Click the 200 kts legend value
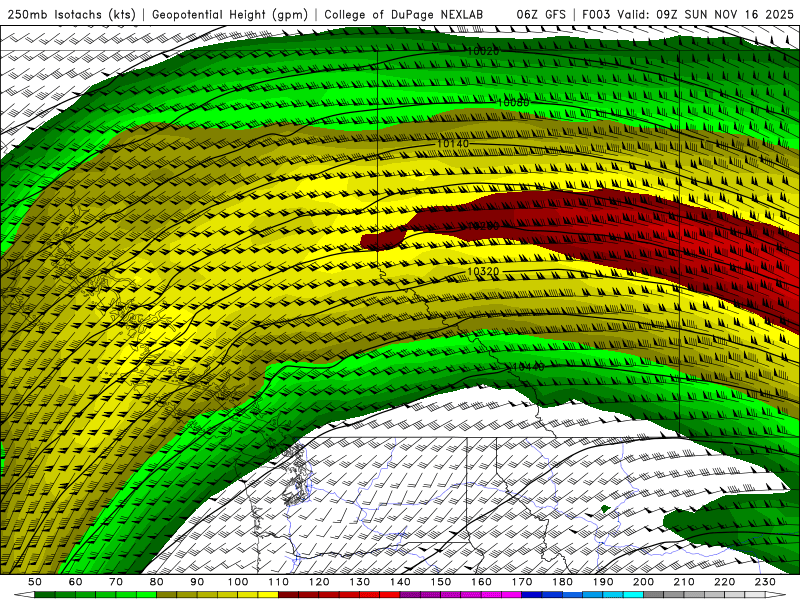Viewport: 800px width, 600px height. click(644, 582)
